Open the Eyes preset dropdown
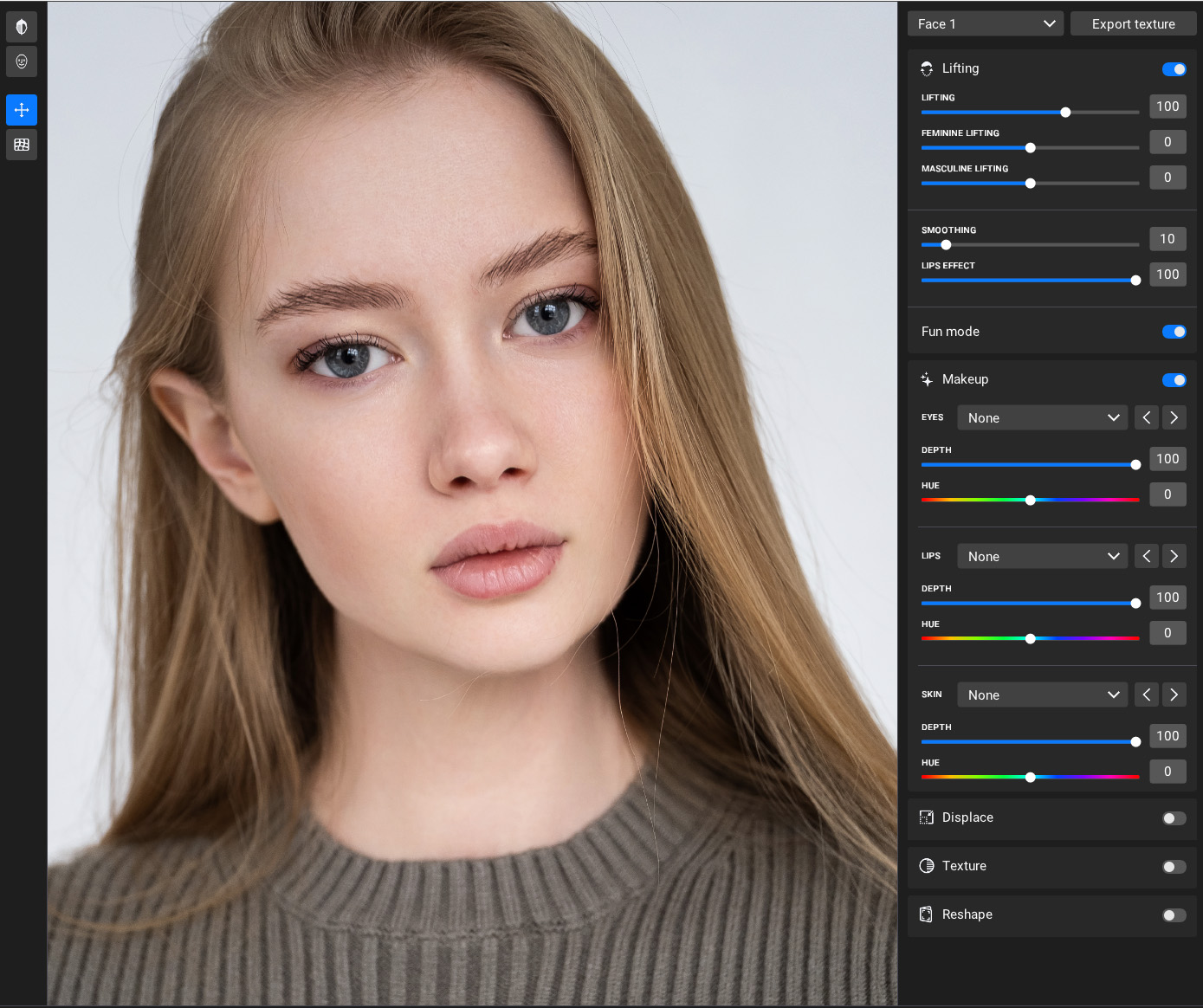The image size is (1203, 1008). click(x=1043, y=417)
